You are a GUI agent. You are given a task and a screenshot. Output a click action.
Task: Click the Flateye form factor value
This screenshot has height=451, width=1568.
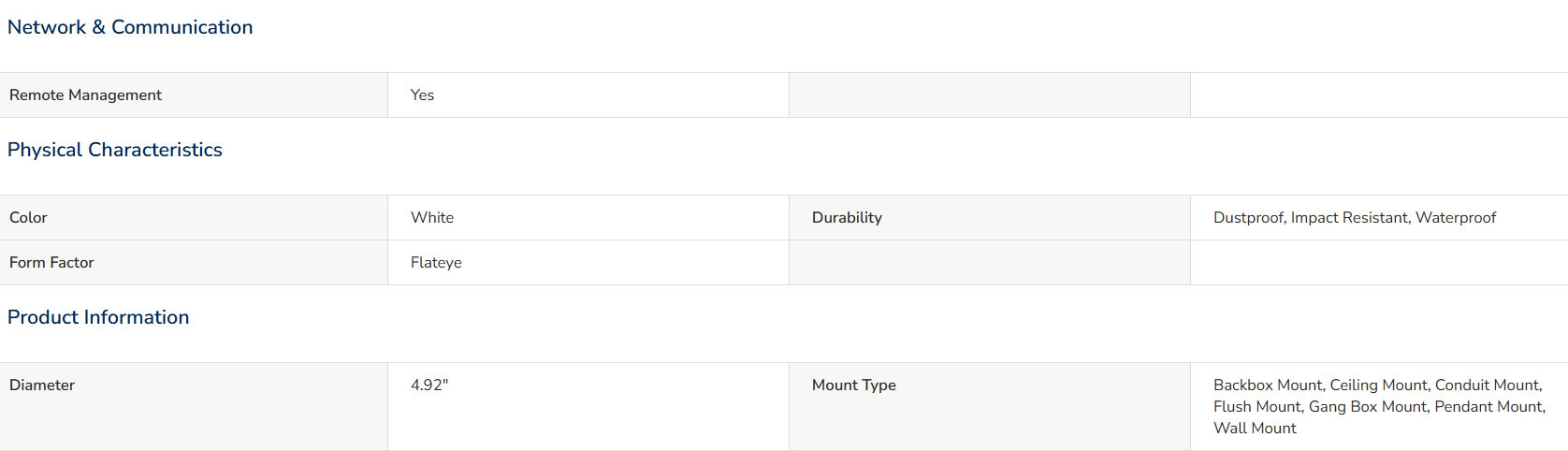tap(436, 263)
